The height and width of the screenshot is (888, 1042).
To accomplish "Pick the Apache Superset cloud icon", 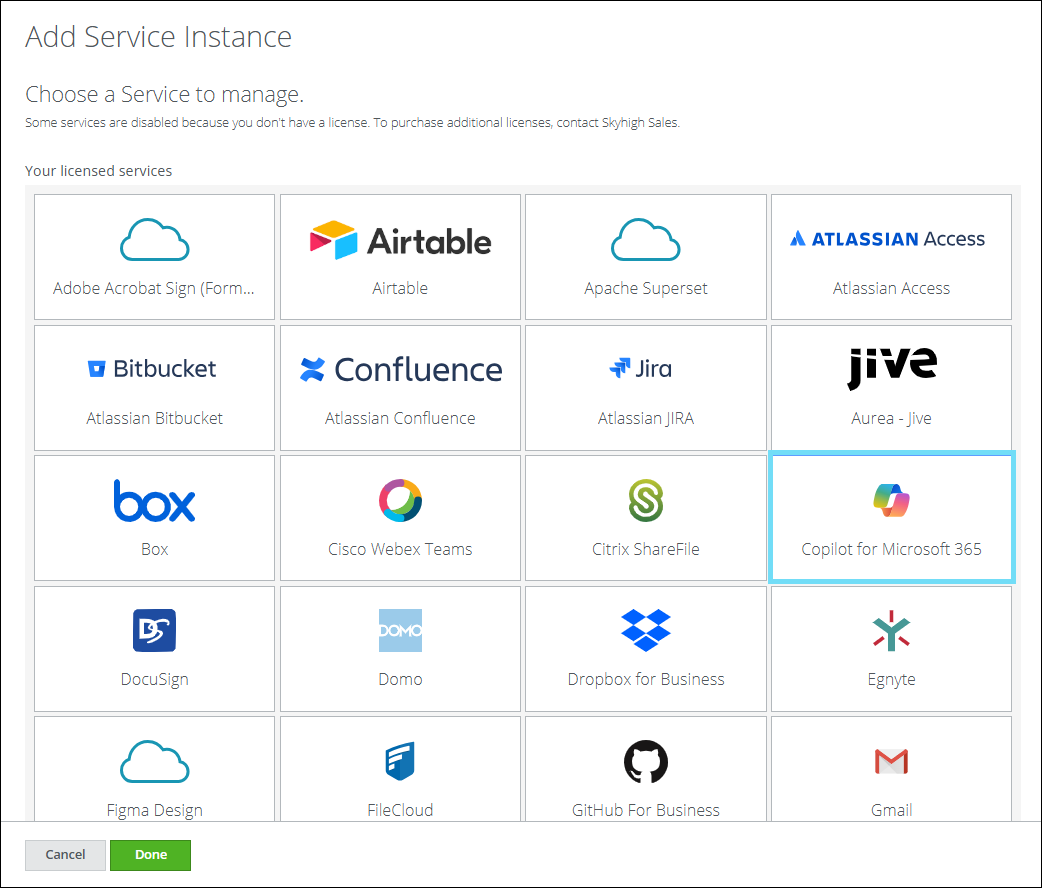I will click(x=645, y=239).
